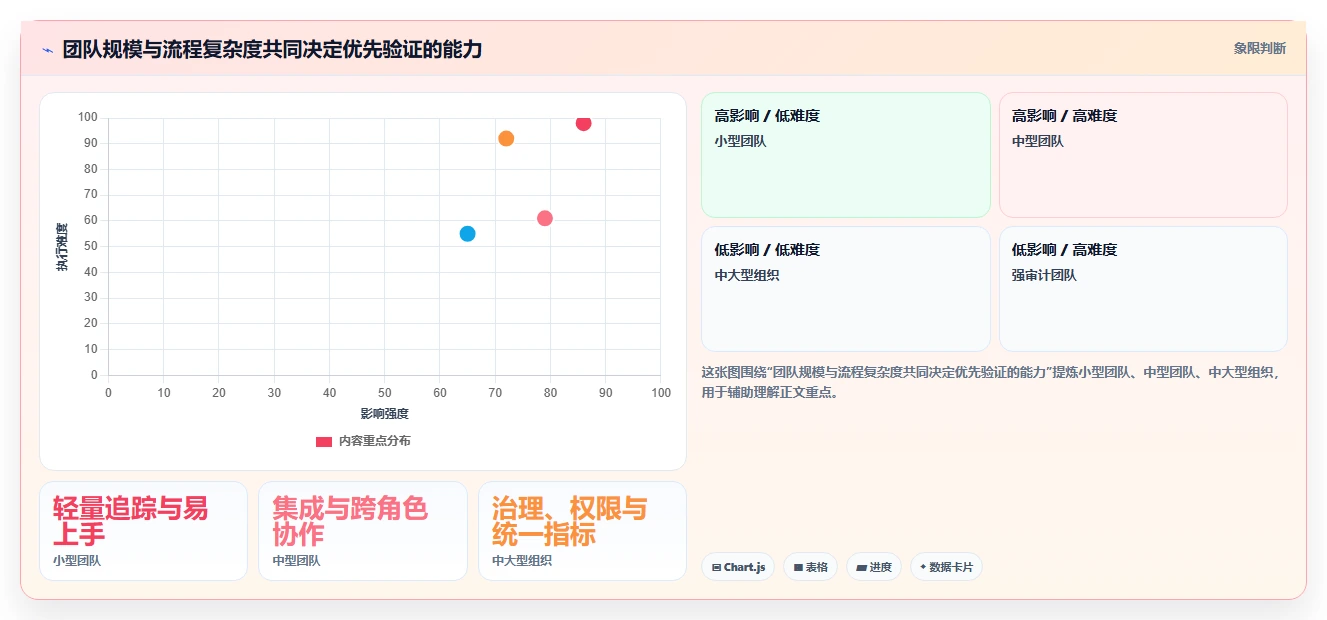Click the 数据卡片 tag chip
Image resolution: width=1327 pixels, height=620 pixels.
(946, 567)
